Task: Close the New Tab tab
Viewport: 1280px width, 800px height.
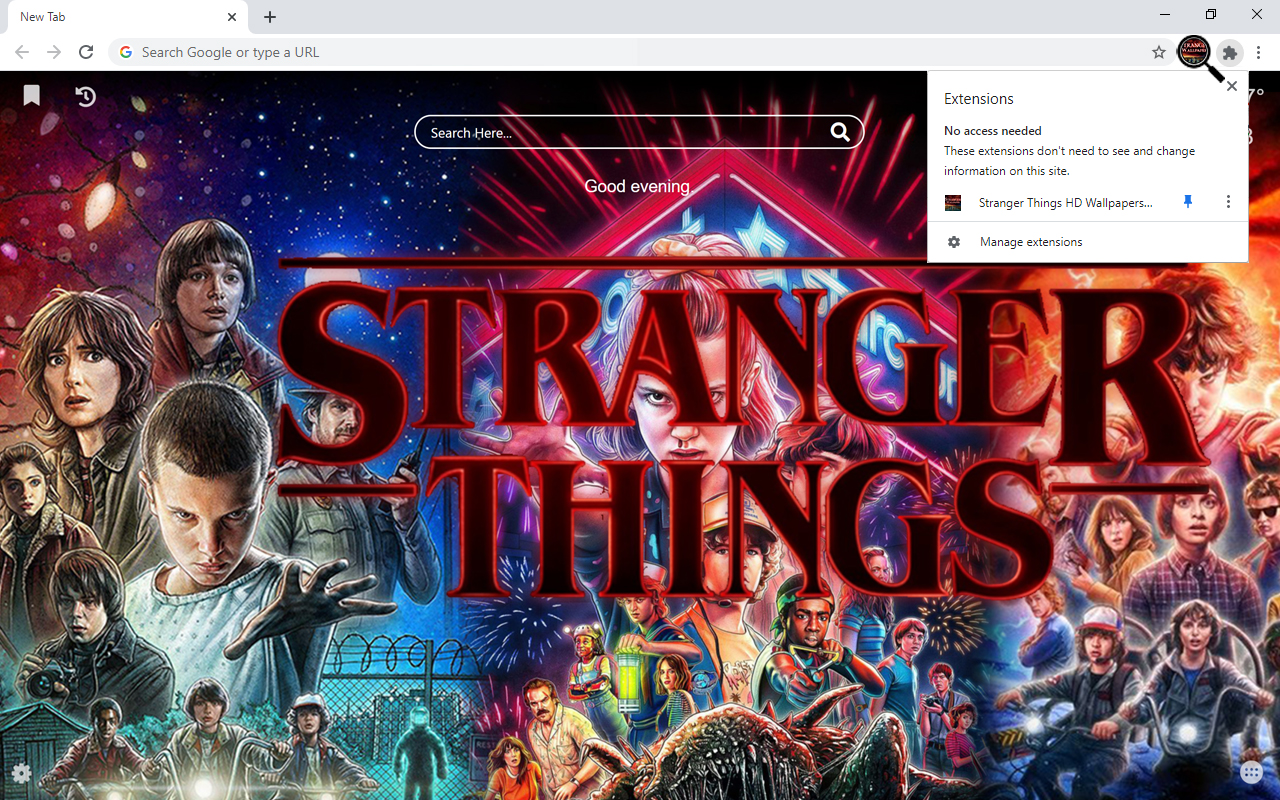Action: coord(232,17)
